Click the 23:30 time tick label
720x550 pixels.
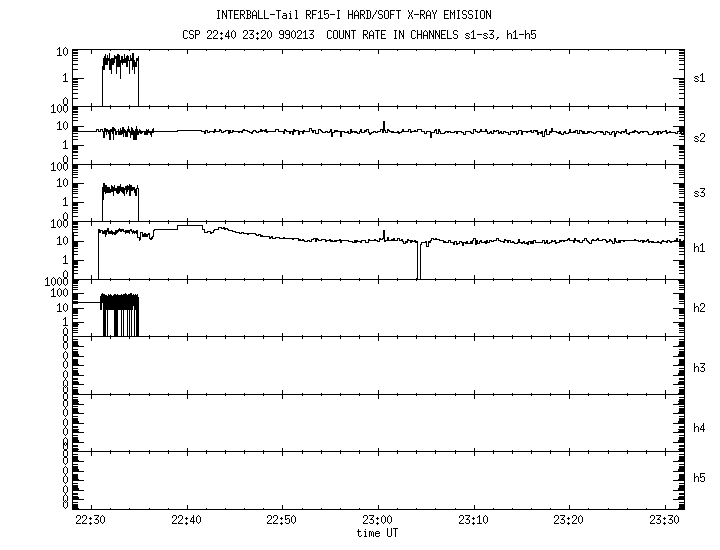click(x=663, y=520)
